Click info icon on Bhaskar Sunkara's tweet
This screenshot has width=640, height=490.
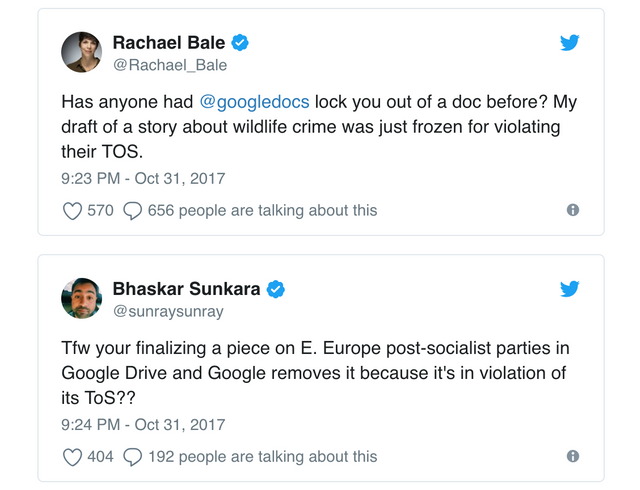click(573, 456)
